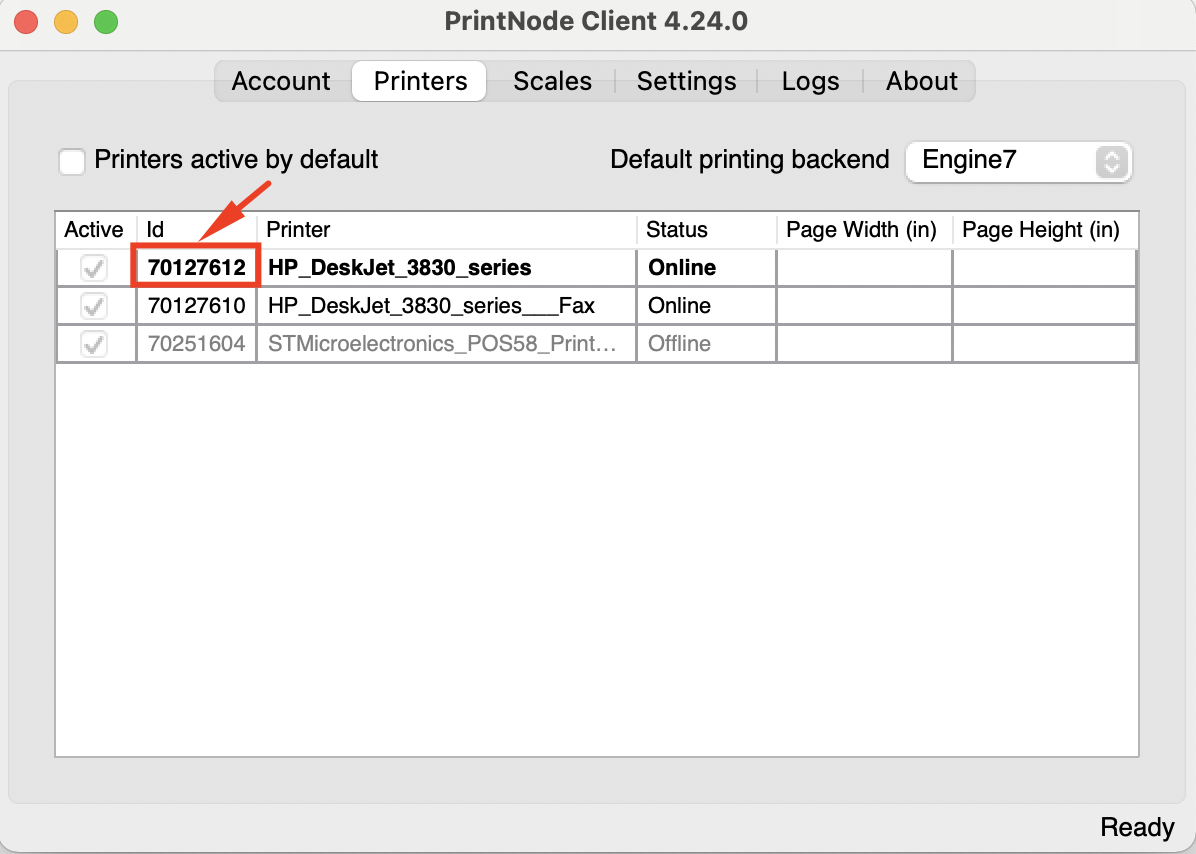Toggle Active checkbox for STMicroelectronics POS58 printer

(x=94, y=344)
